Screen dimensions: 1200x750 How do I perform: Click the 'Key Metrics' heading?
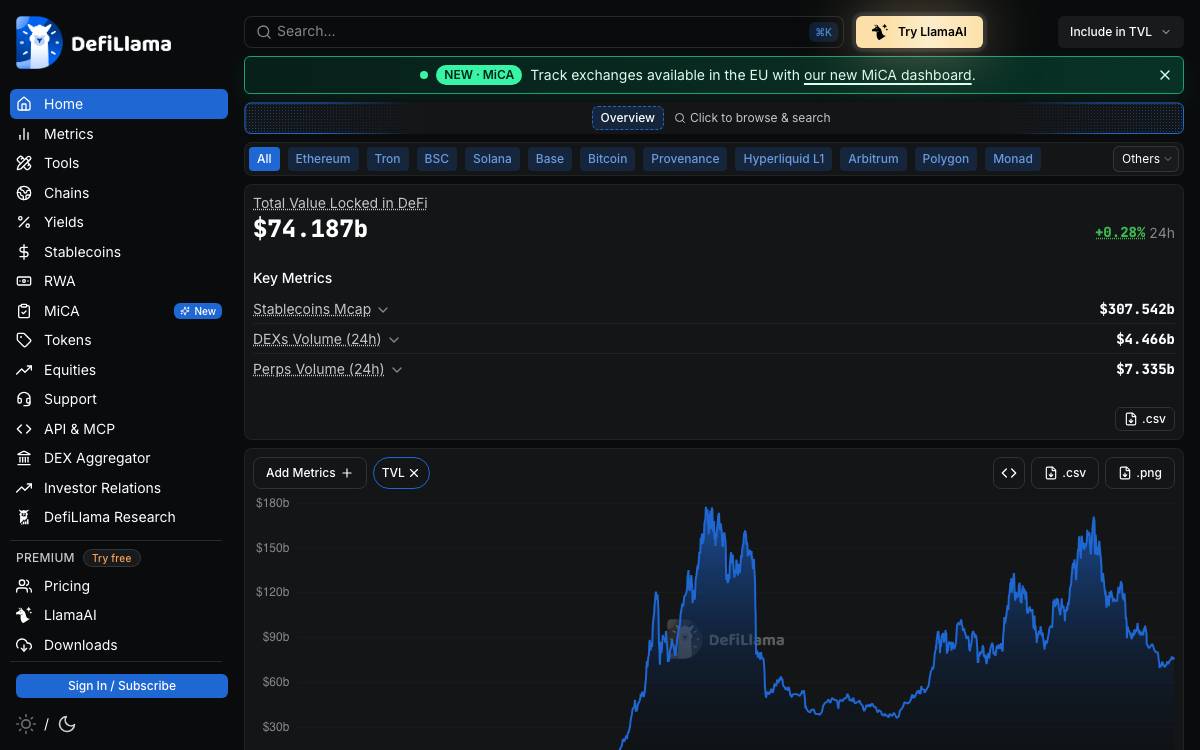pos(292,278)
